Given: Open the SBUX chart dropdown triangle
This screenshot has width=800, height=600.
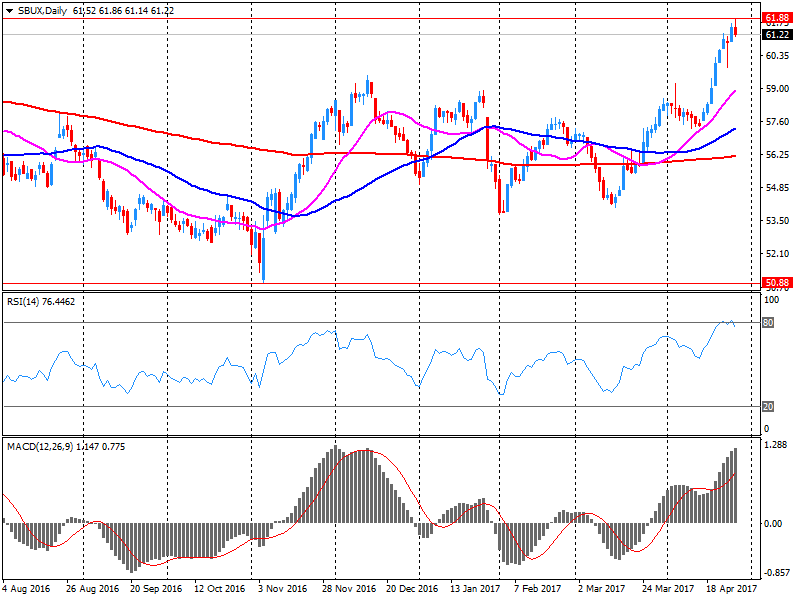Looking at the screenshot, I should pos(9,11).
